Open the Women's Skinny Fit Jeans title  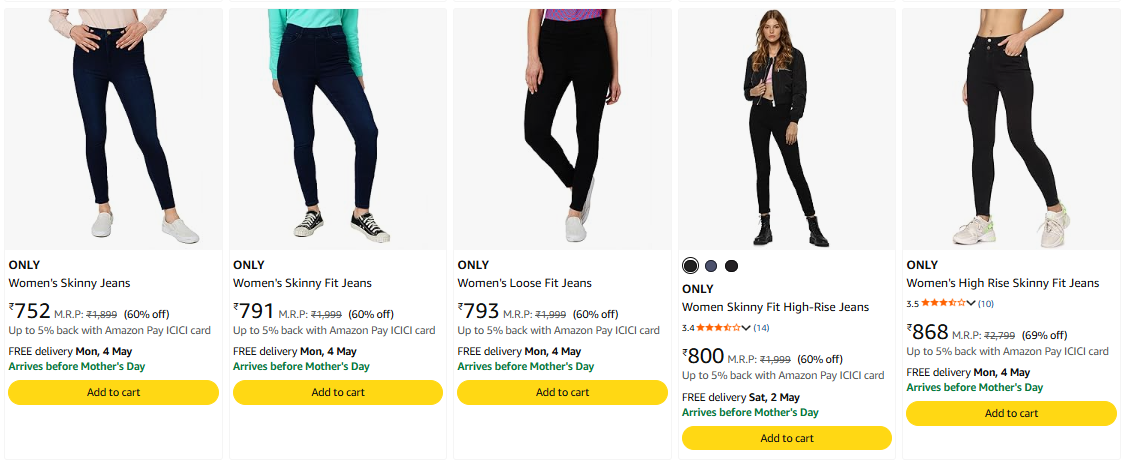[302, 283]
